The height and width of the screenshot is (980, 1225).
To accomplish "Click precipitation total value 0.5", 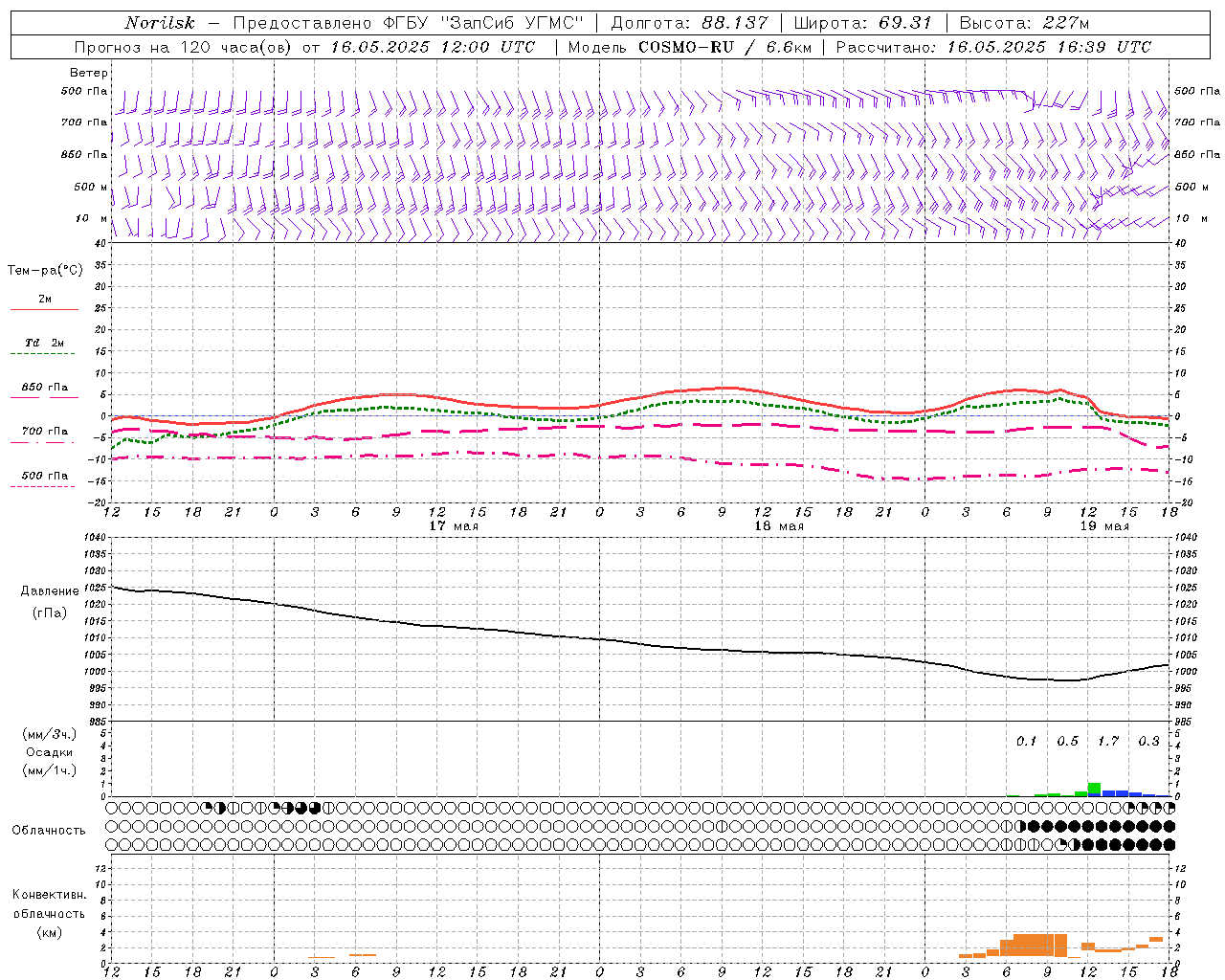I will click(x=1067, y=741).
